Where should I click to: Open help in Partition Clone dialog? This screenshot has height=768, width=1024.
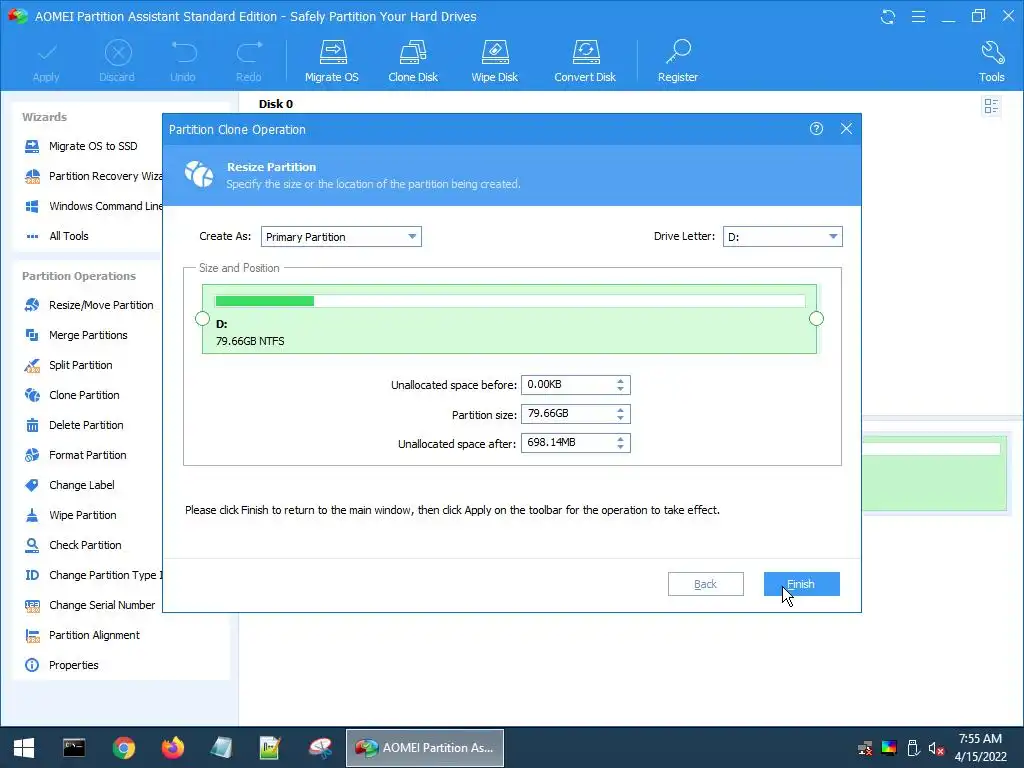(x=816, y=129)
